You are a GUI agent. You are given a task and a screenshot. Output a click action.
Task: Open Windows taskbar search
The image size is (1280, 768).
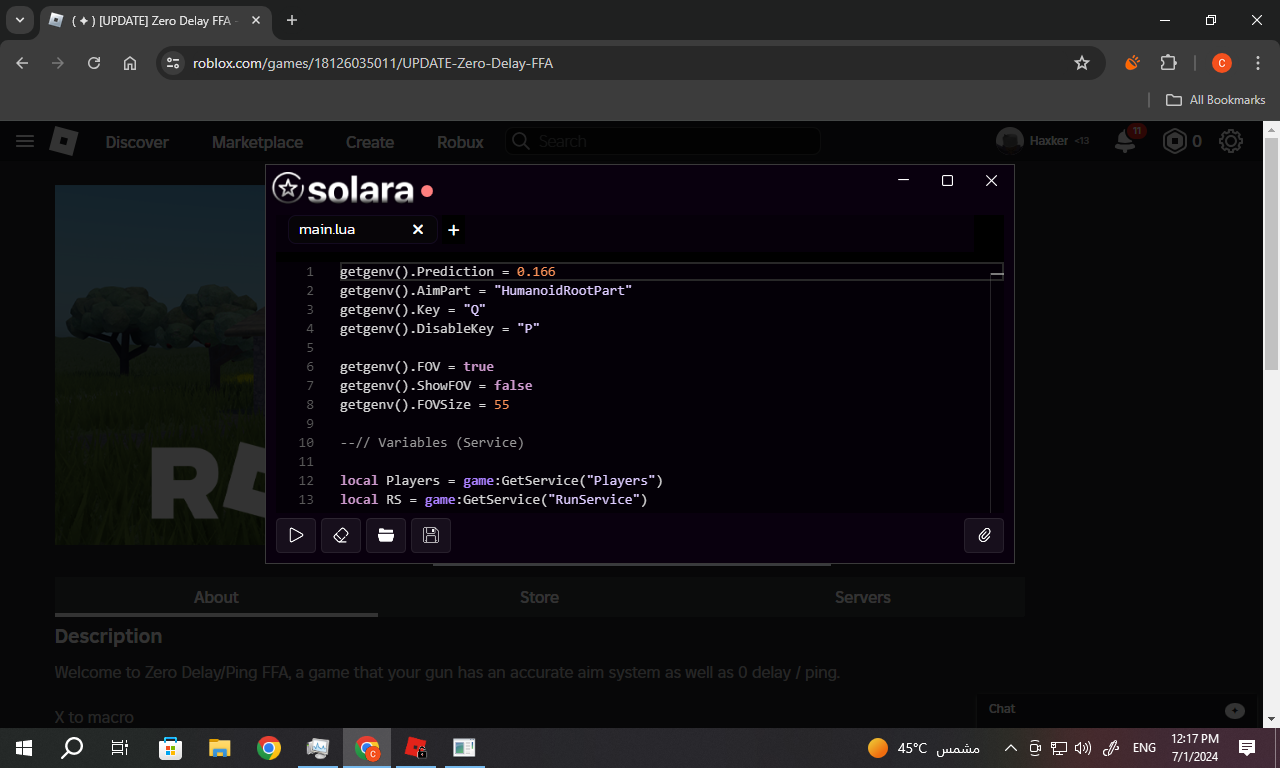coord(72,747)
